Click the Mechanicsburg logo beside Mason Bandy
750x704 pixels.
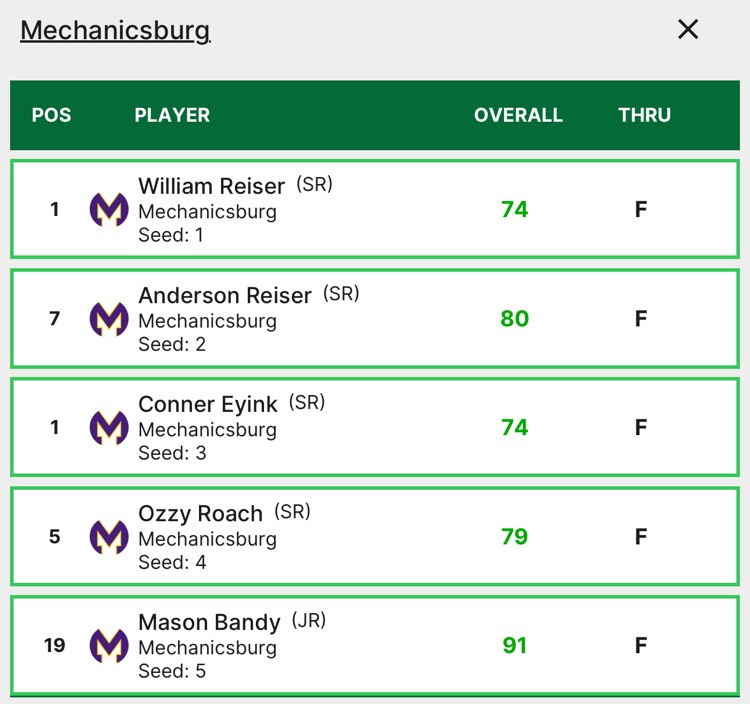point(109,646)
